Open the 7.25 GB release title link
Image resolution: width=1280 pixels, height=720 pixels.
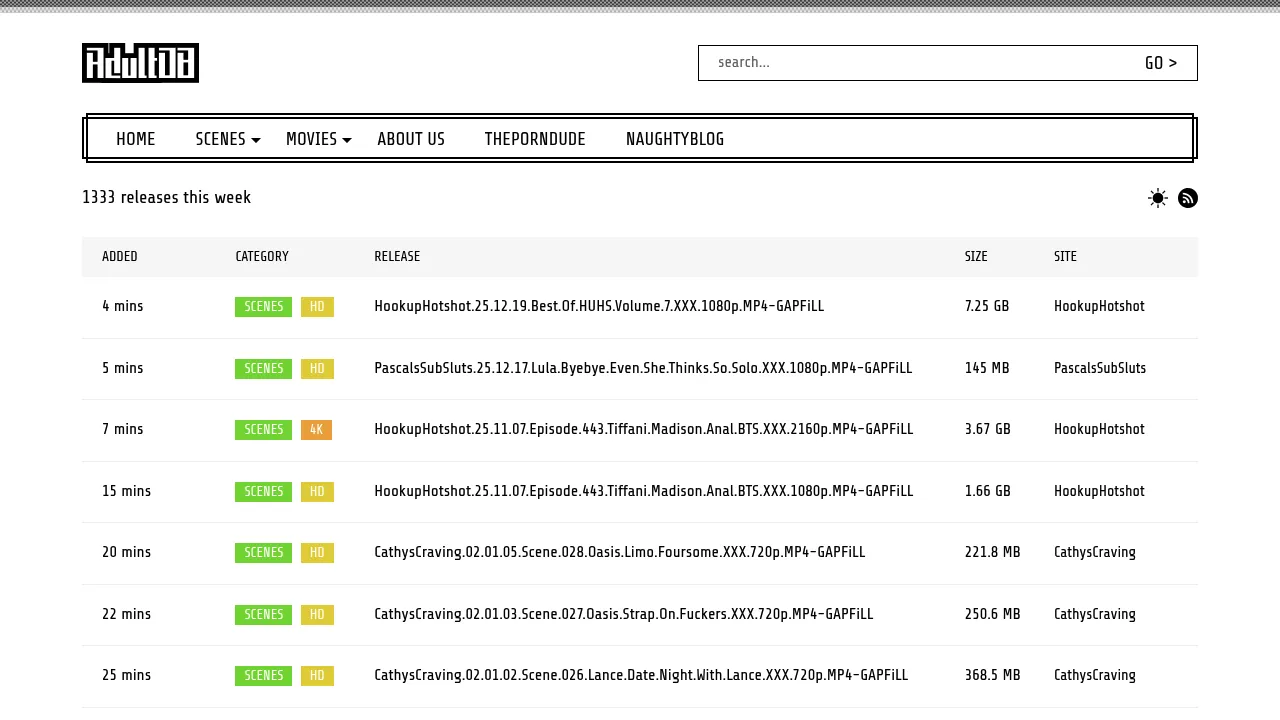point(599,307)
